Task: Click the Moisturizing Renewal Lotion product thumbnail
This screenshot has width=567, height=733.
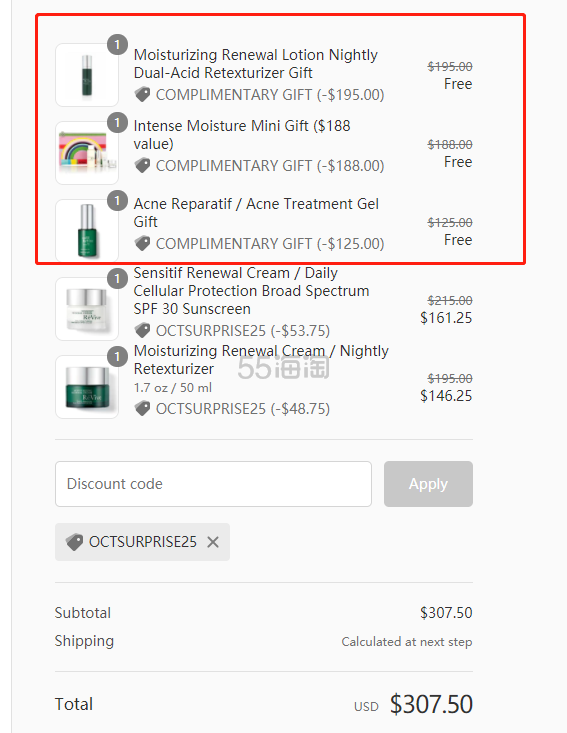Action: click(87, 75)
